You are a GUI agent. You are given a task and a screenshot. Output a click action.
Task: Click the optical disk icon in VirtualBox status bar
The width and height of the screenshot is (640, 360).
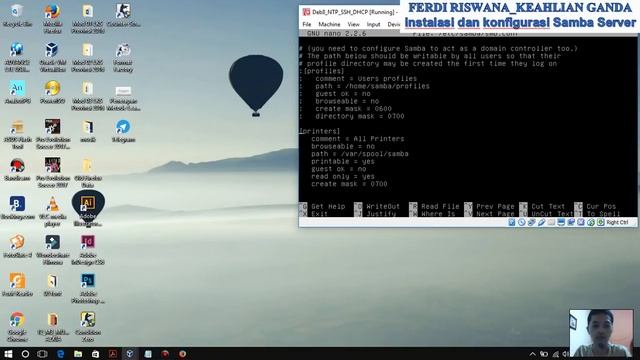click(522, 222)
